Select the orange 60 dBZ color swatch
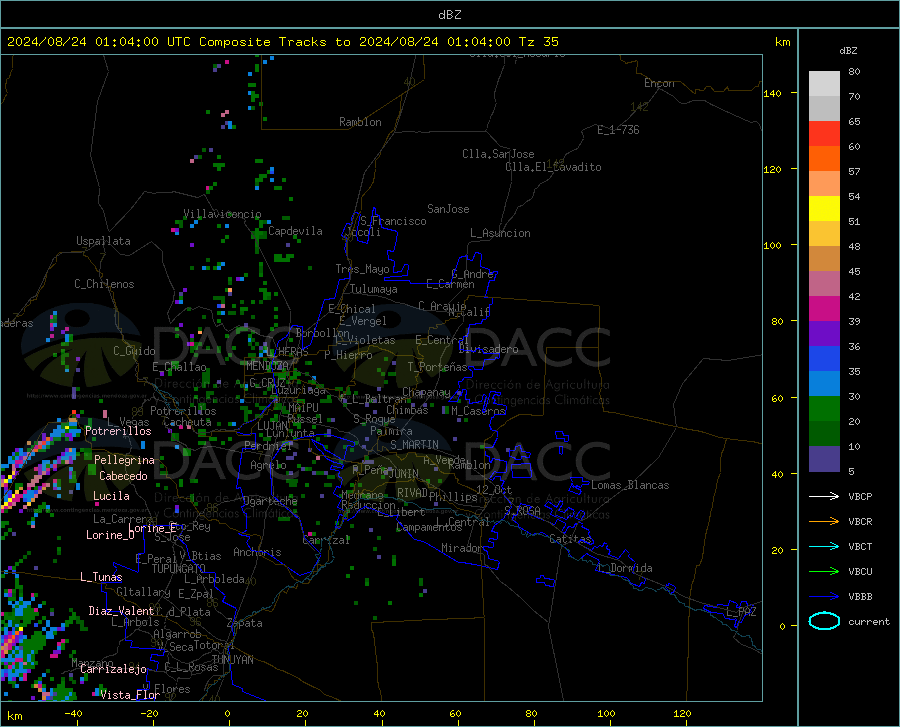This screenshot has height=727, width=900. 824,159
